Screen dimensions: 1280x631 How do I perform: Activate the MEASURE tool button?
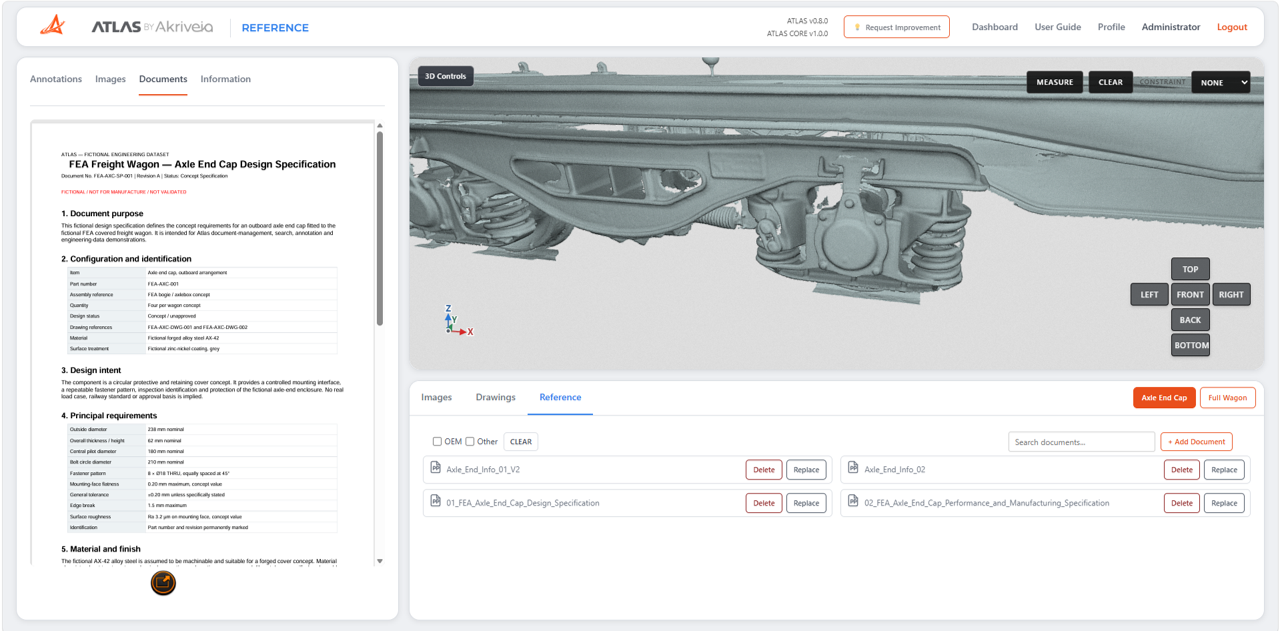pyautogui.click(x=1055, y=82)
